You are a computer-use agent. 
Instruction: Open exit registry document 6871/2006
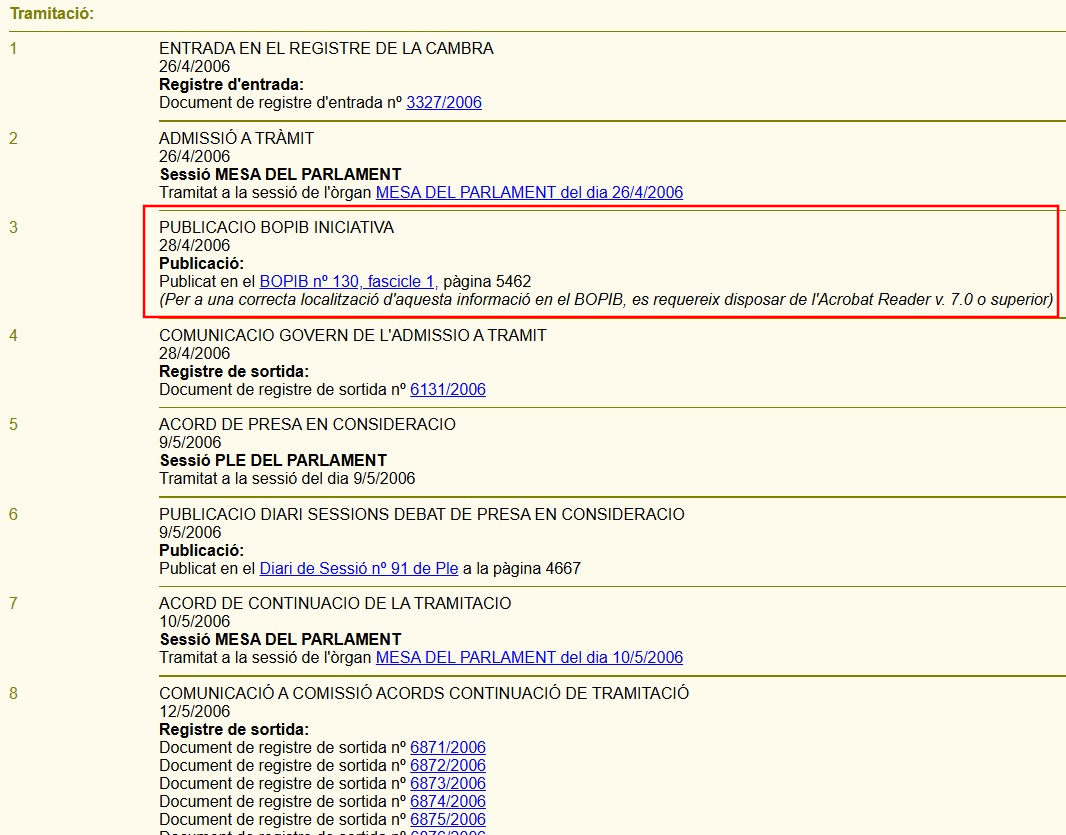448,747
